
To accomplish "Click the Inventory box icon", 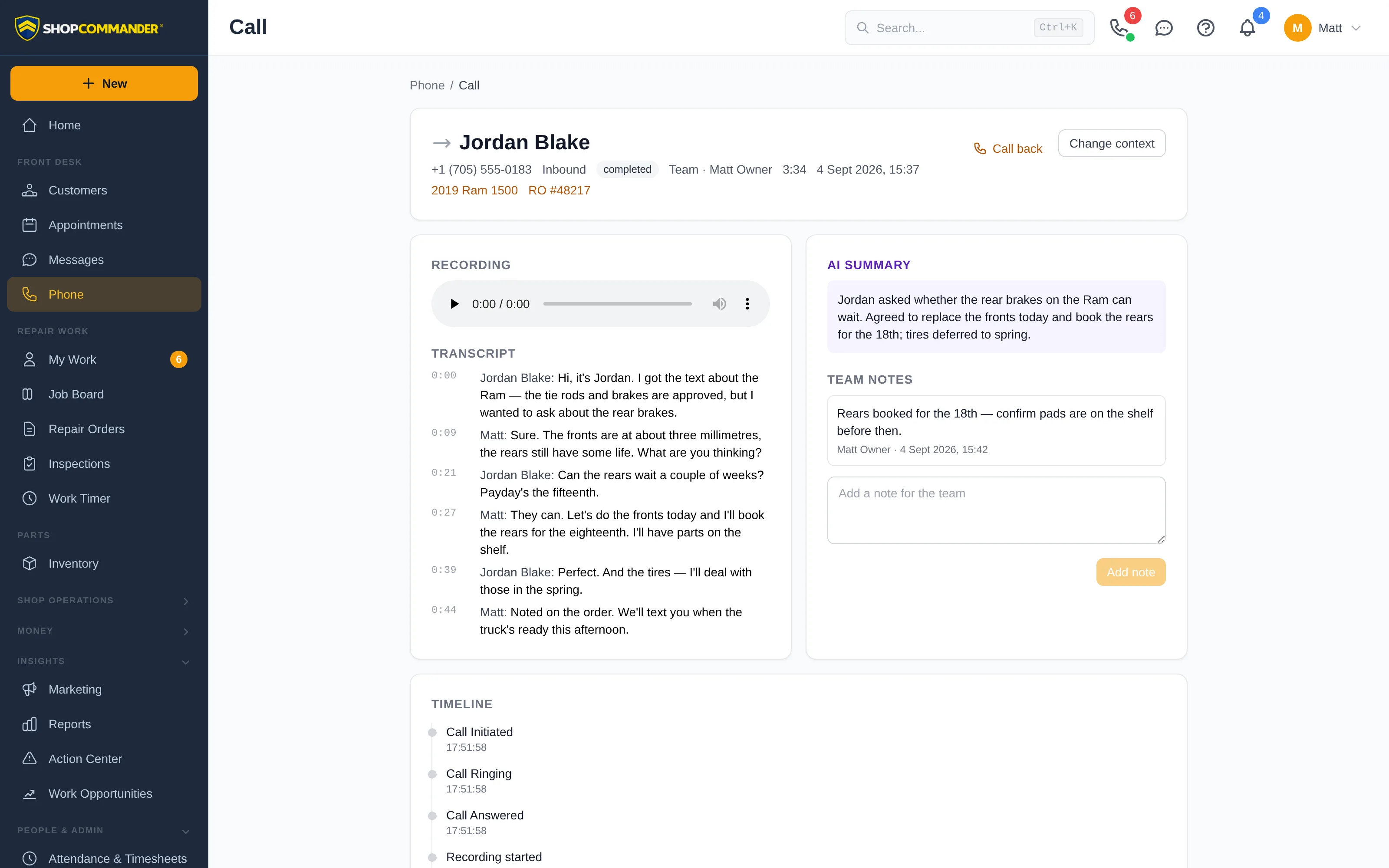I will pyautogui.click(x=29, y=564).
